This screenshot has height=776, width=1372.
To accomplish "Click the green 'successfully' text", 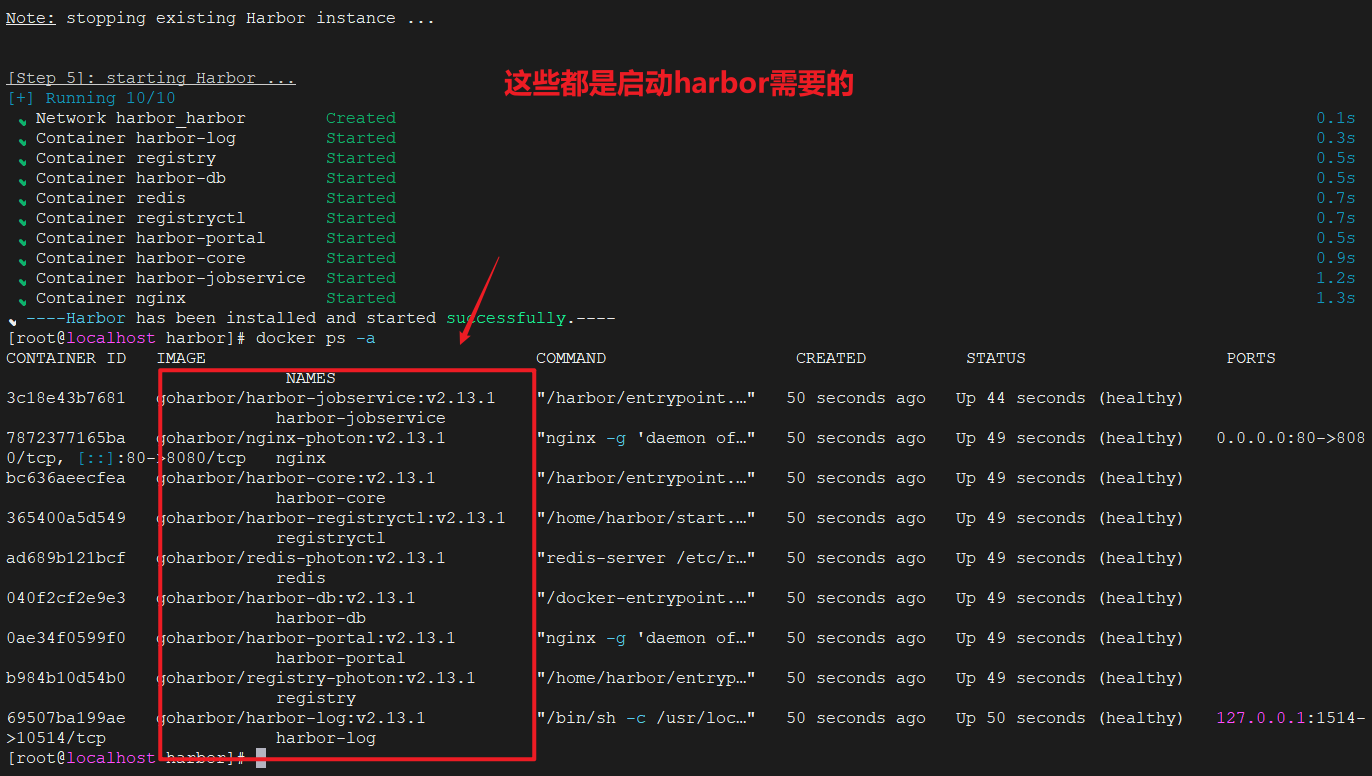I will (506, 318).
